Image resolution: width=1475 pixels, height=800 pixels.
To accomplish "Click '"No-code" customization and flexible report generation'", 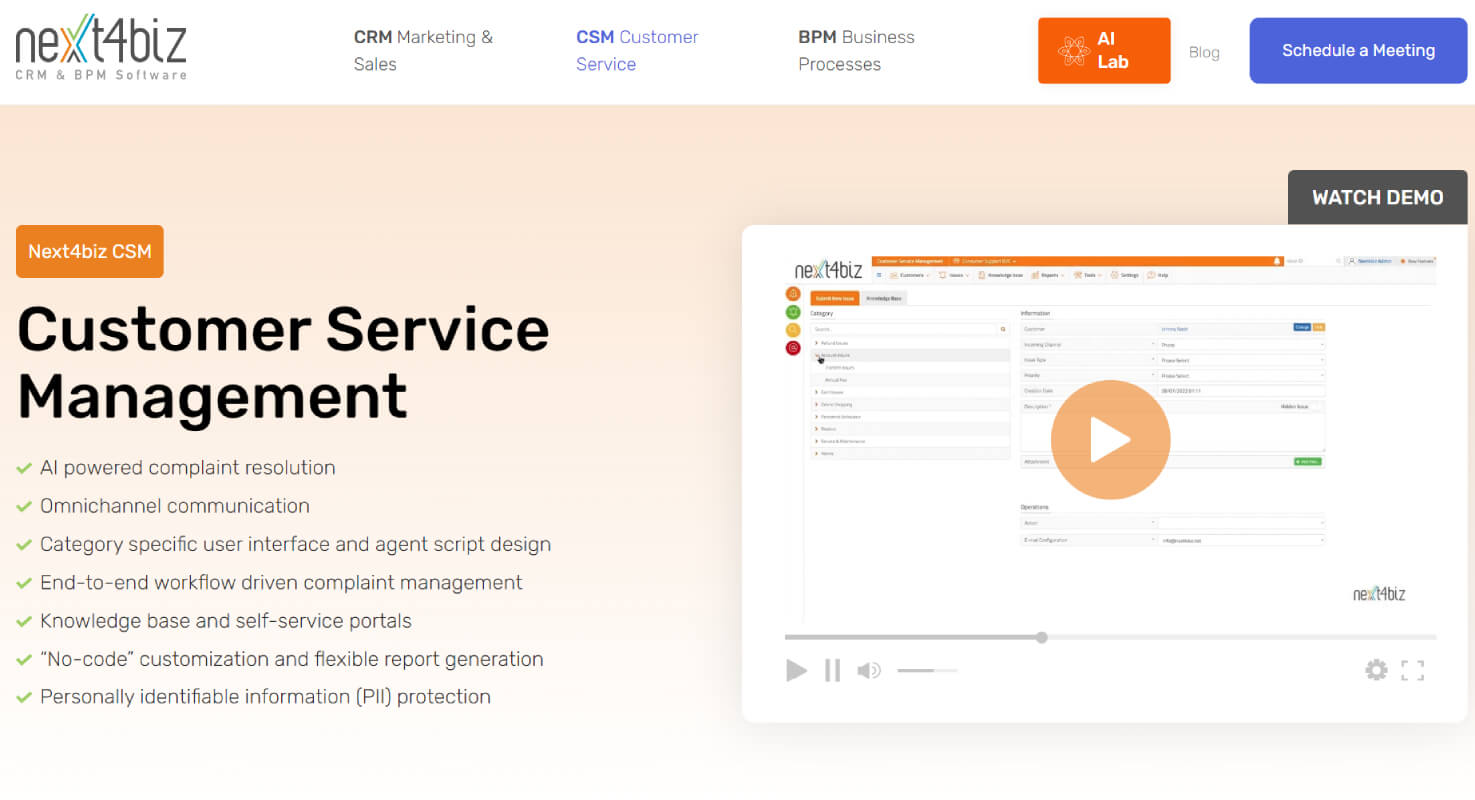I will [292, 659].
